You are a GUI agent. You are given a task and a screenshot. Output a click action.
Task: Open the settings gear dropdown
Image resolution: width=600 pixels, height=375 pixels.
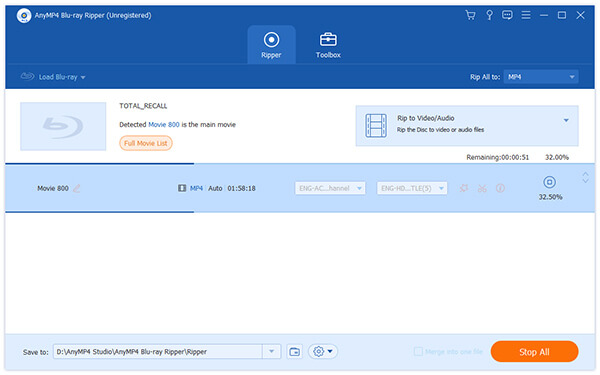[323, 351]
